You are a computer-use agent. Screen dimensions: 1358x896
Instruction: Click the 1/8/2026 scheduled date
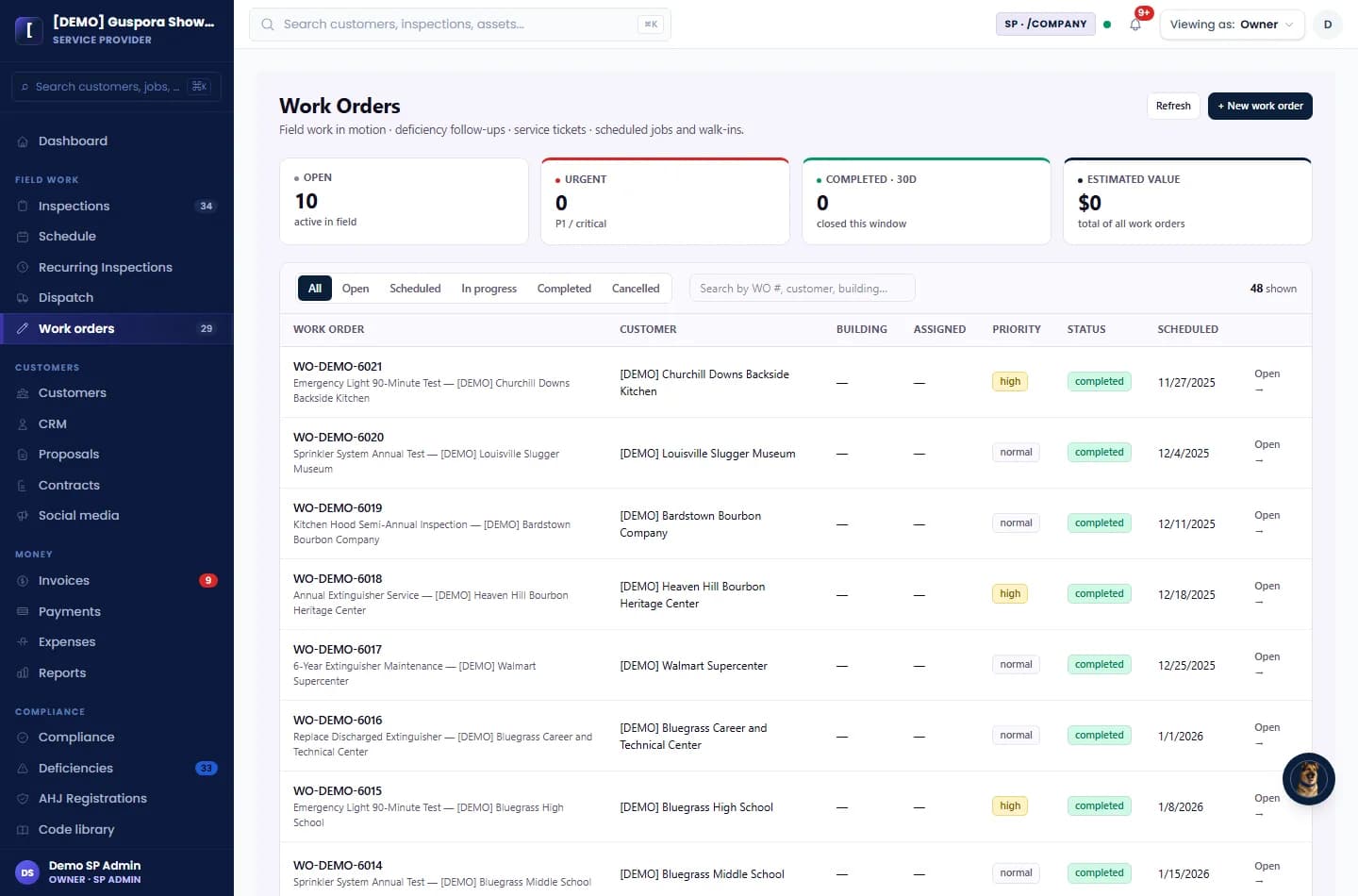1181,807
